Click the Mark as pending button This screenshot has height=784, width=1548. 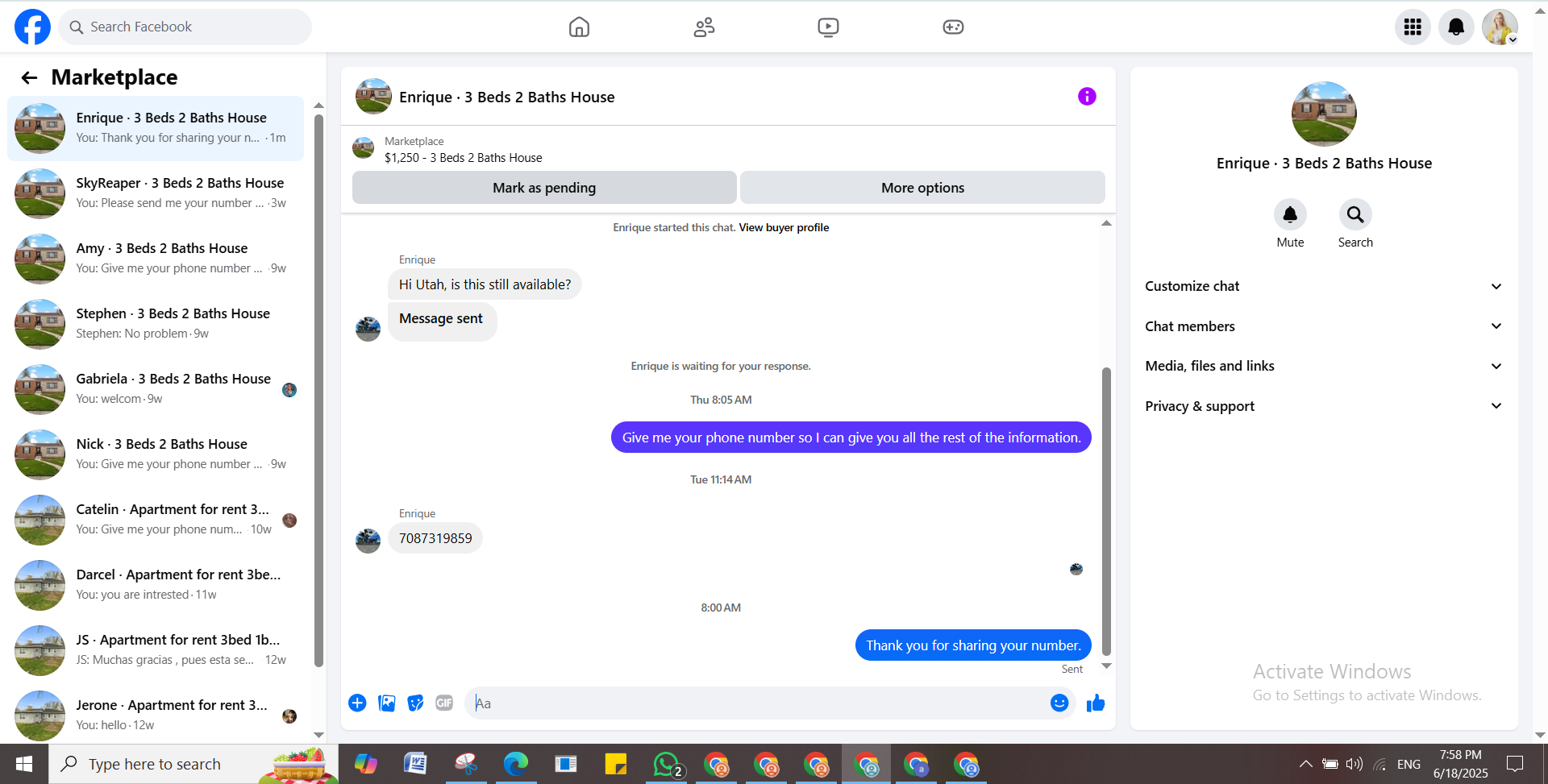click(x=544, y=188)
